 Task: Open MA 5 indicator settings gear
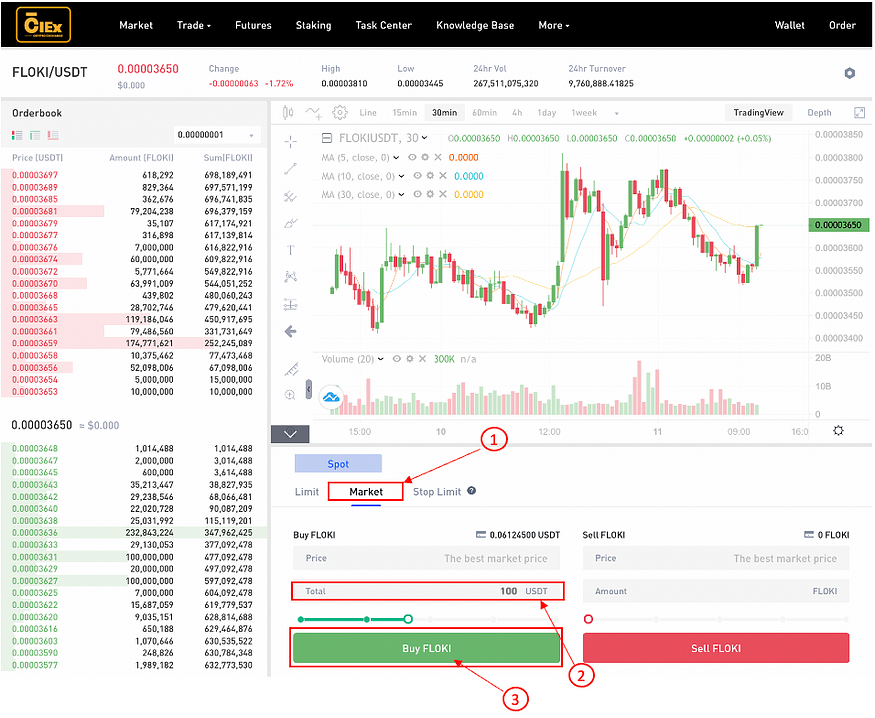coord(425,157)
